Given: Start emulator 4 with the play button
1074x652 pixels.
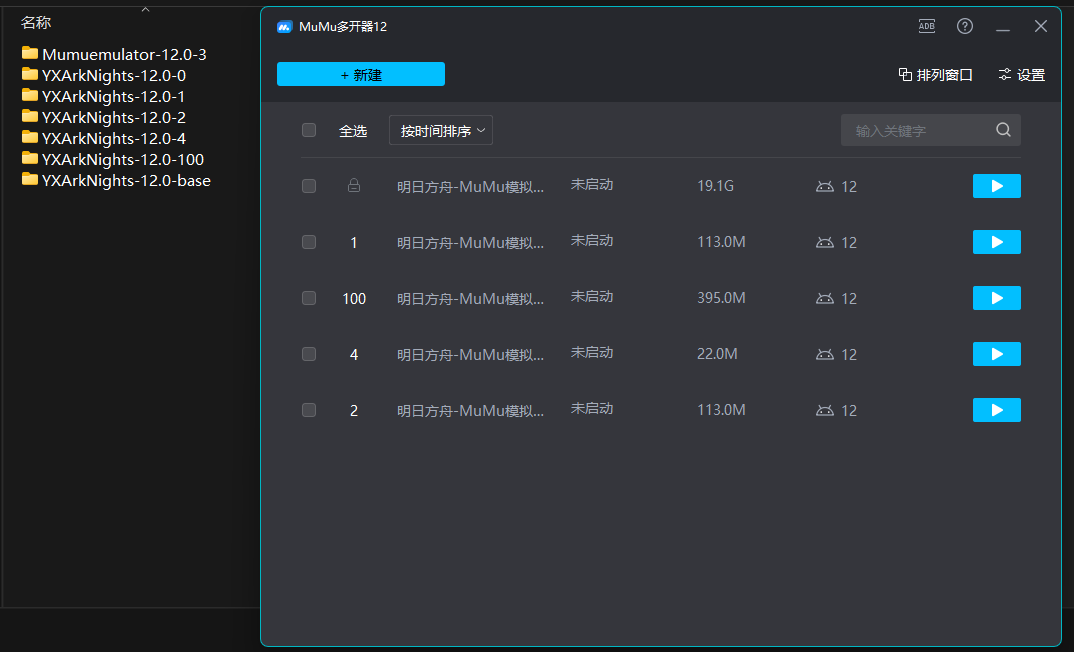Looking at the screenshot, I should 997,354.
